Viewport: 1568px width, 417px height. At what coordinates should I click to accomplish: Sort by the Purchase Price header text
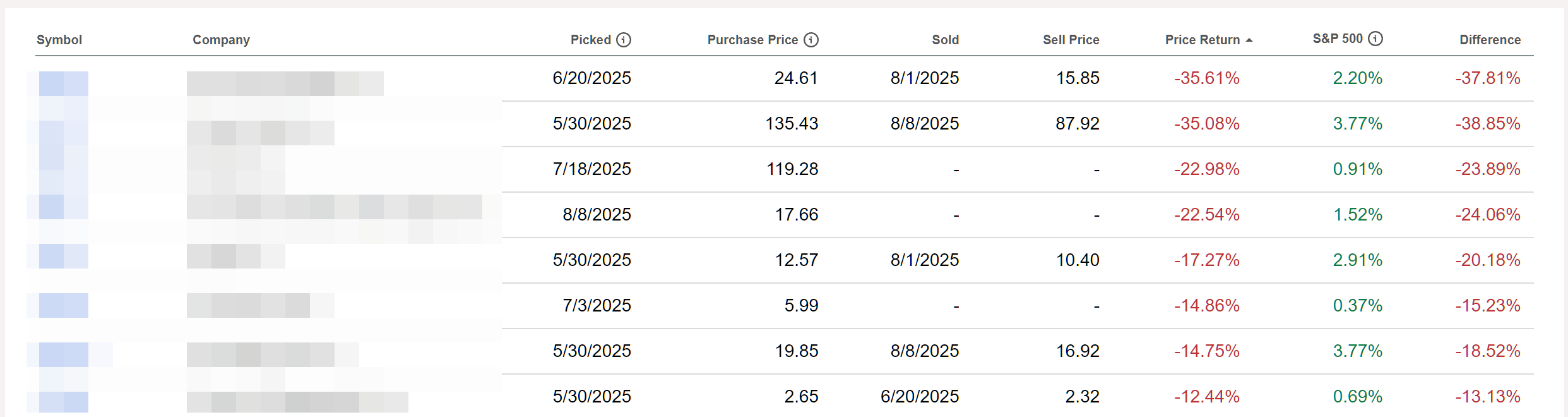[752, 40]
